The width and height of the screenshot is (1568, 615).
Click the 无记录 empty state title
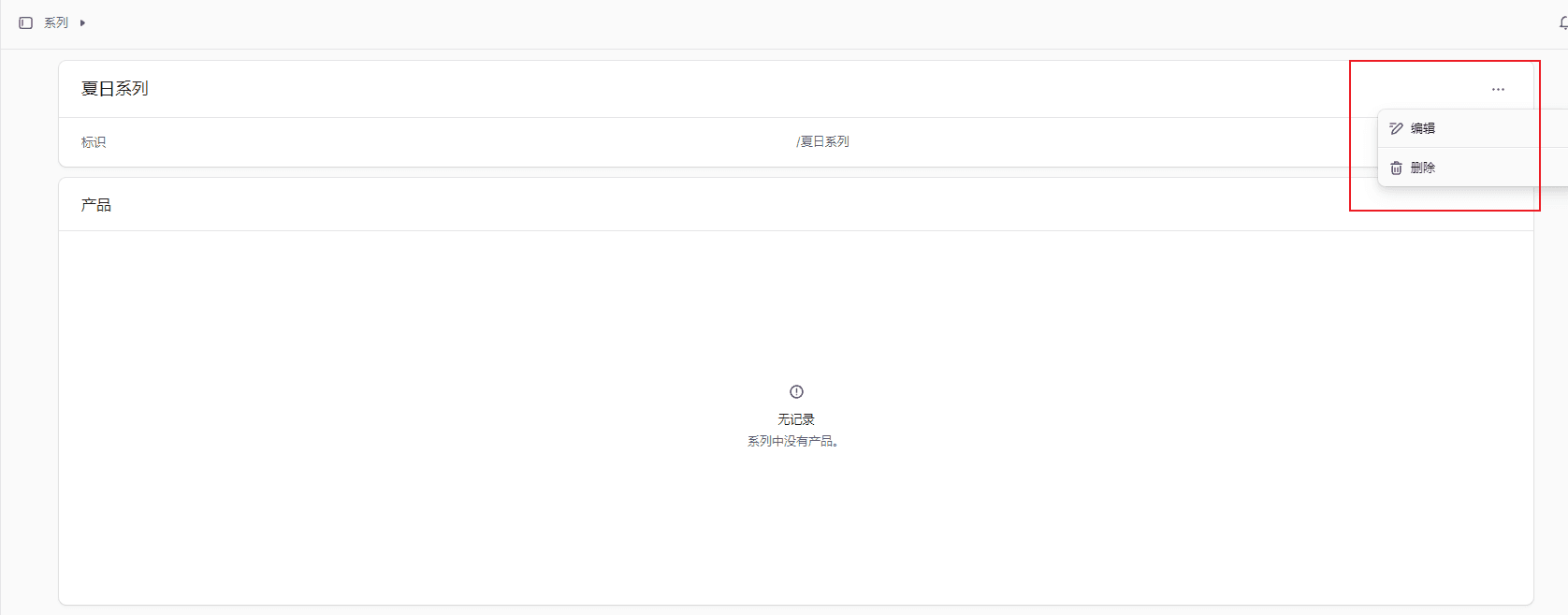click(796, 419)
